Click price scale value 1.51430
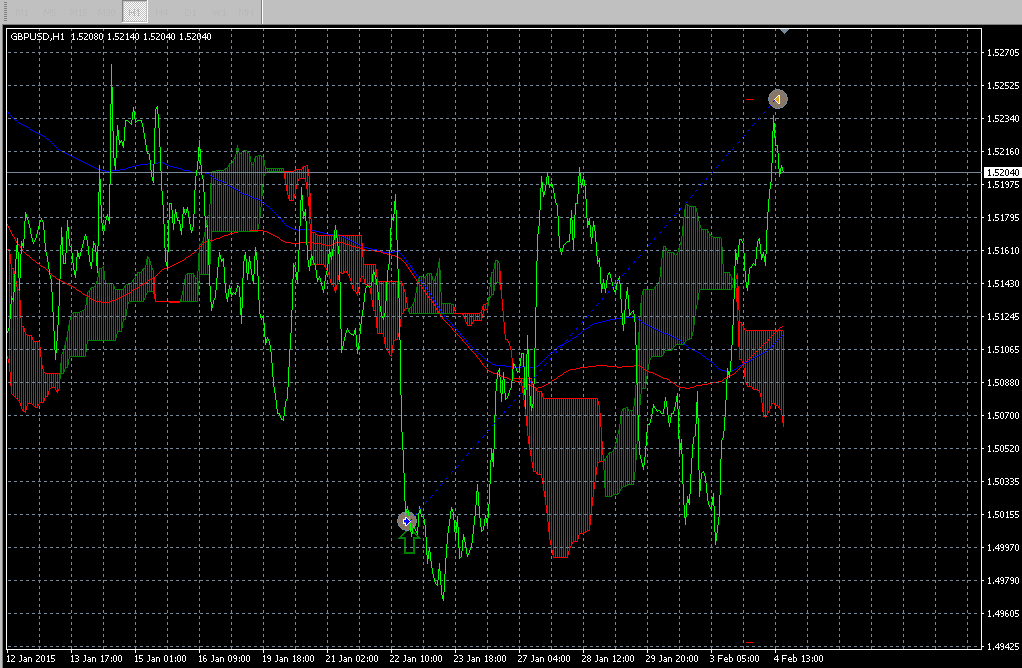1022x668 pixels. (1002, 283)
